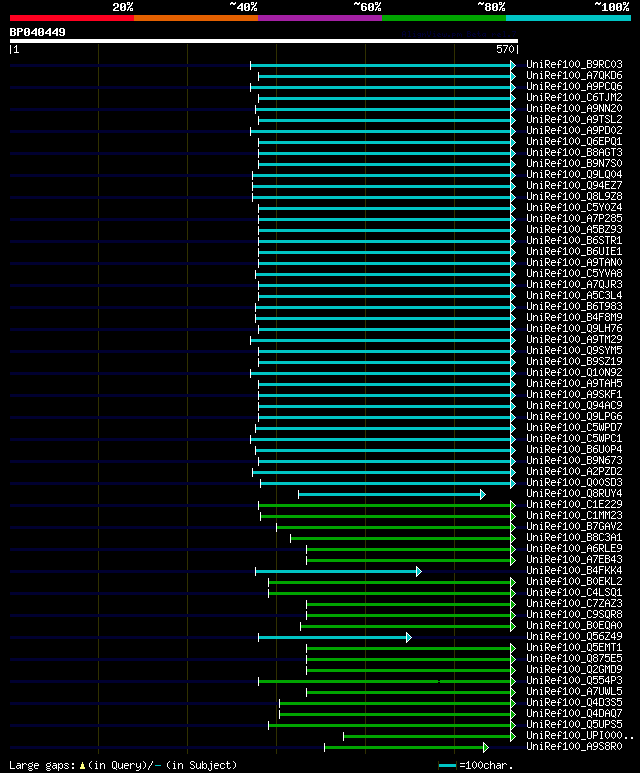Select the UniRef100_C5WPC1 label
Screen dimensions: 640x773
[x=574, y=438]
